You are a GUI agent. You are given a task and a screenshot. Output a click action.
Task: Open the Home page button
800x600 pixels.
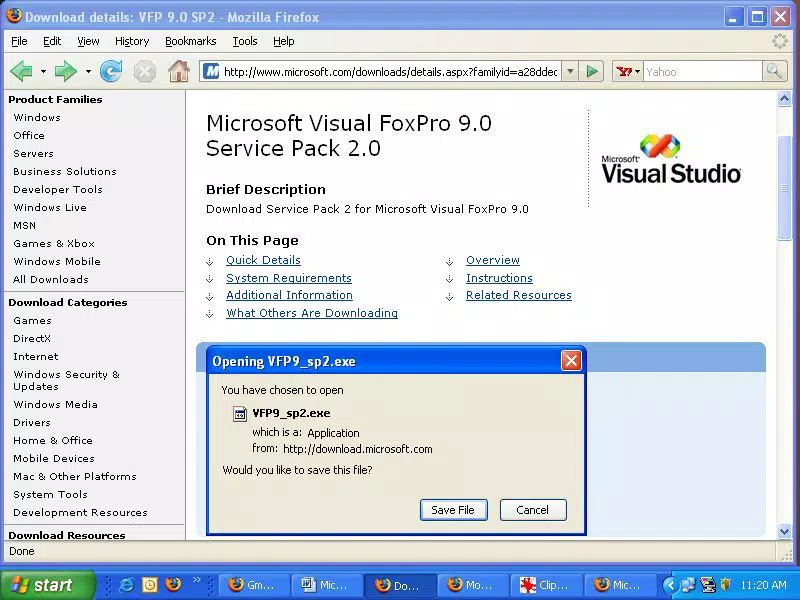click(x=179, y=71)
